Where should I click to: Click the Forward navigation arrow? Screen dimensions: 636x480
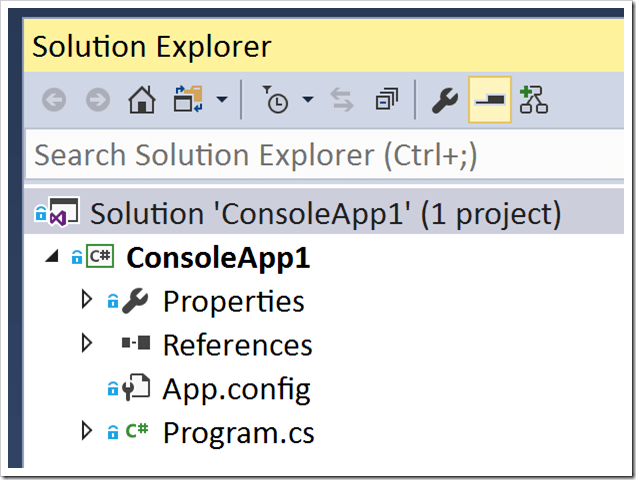click(x=98, y=99)
